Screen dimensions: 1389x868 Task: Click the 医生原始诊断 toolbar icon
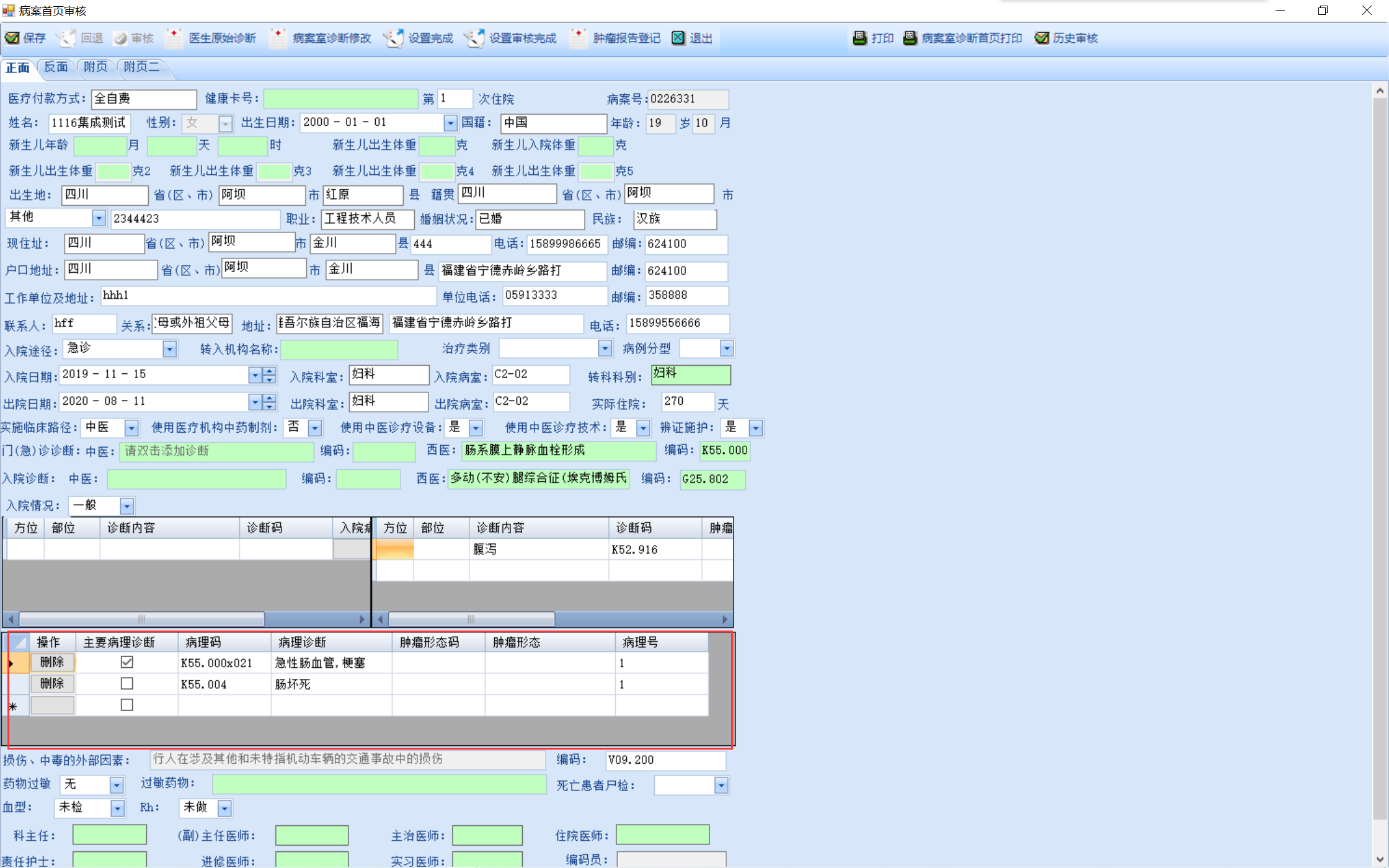coord(174,38)
